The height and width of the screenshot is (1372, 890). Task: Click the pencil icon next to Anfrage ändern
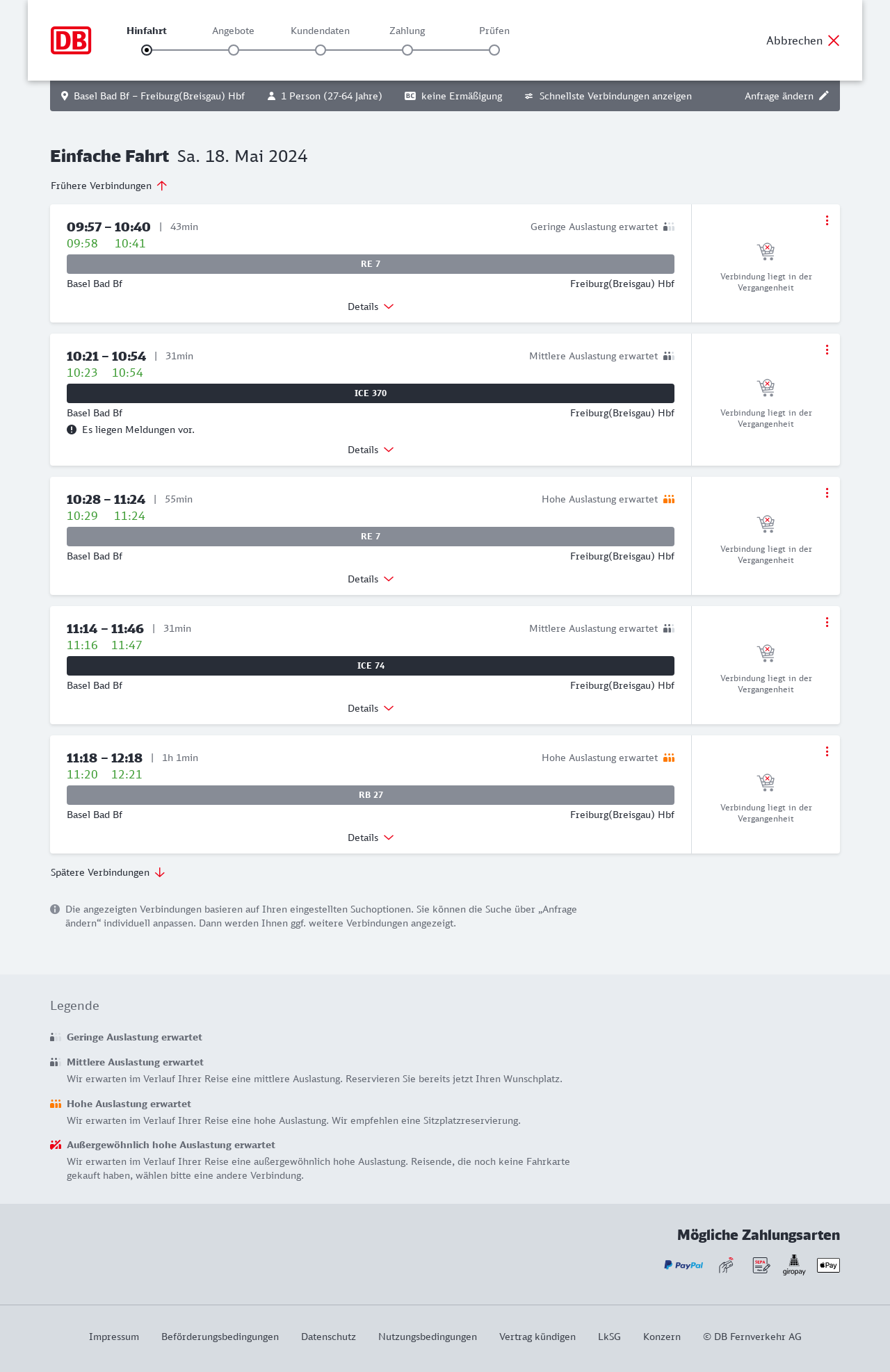click(824, 96)
